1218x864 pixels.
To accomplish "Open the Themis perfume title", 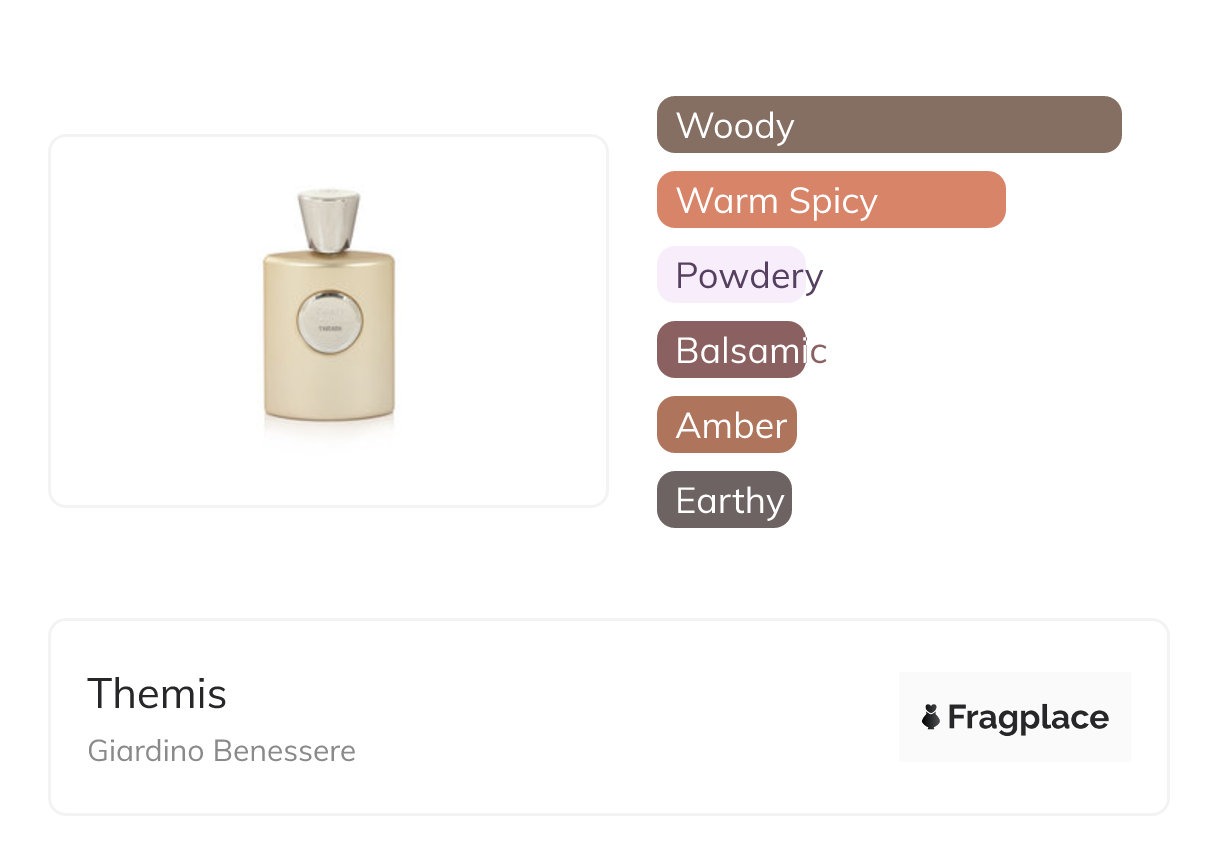I will (x=157, y=693).
